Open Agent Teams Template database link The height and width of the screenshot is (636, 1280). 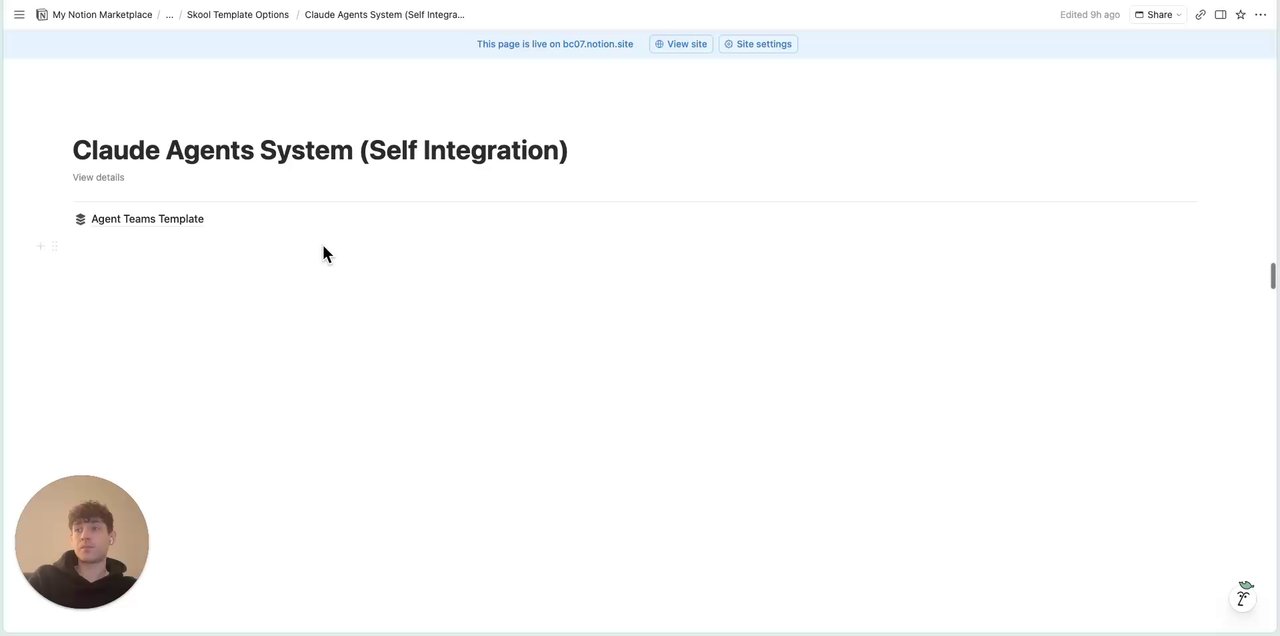click(x=147, y=219)
